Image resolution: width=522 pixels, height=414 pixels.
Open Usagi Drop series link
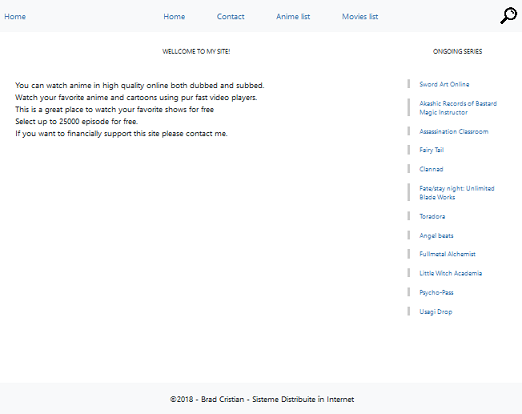[x=436, y=312]
